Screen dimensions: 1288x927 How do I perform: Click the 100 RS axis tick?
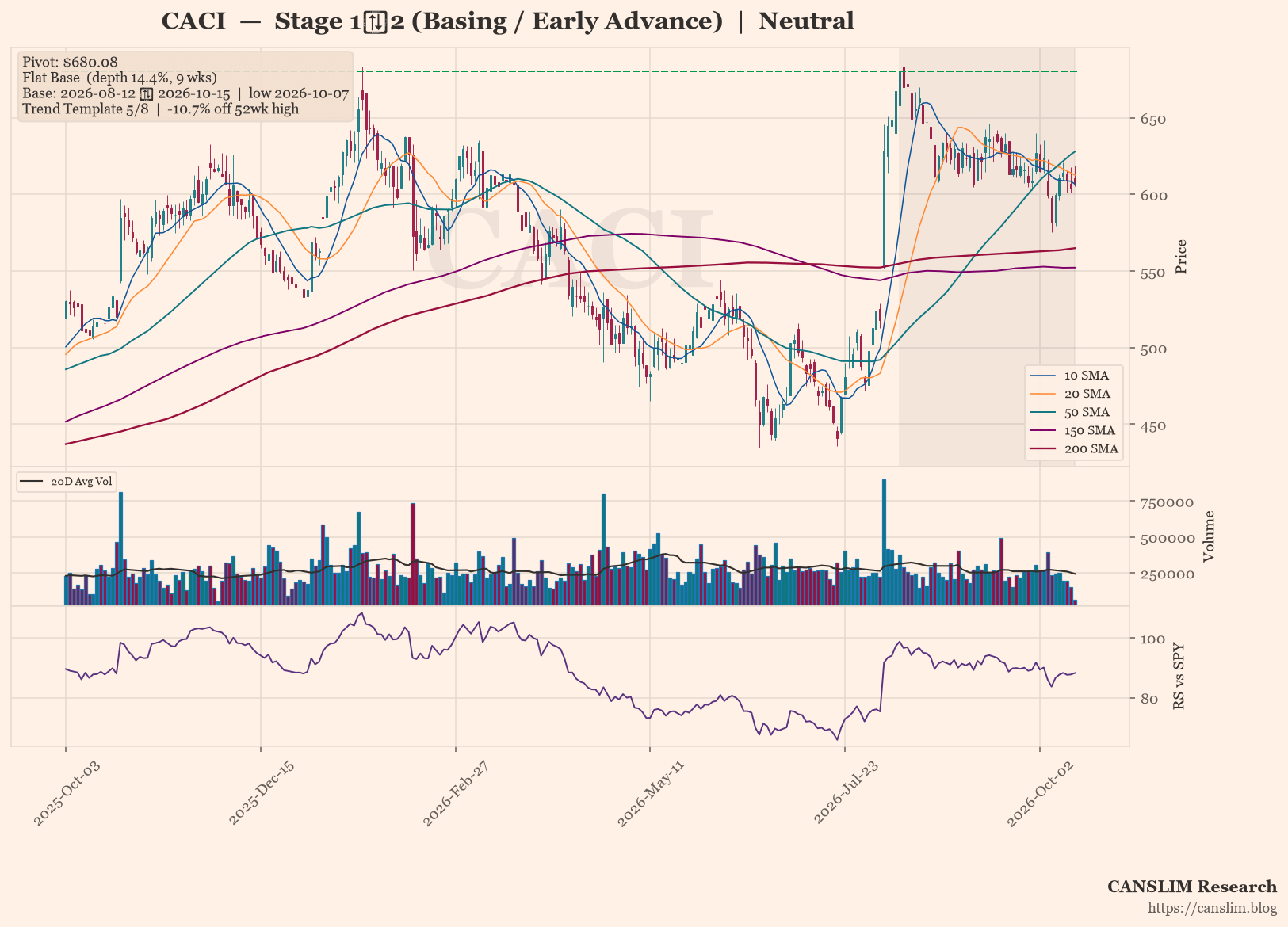(1152, 639)
